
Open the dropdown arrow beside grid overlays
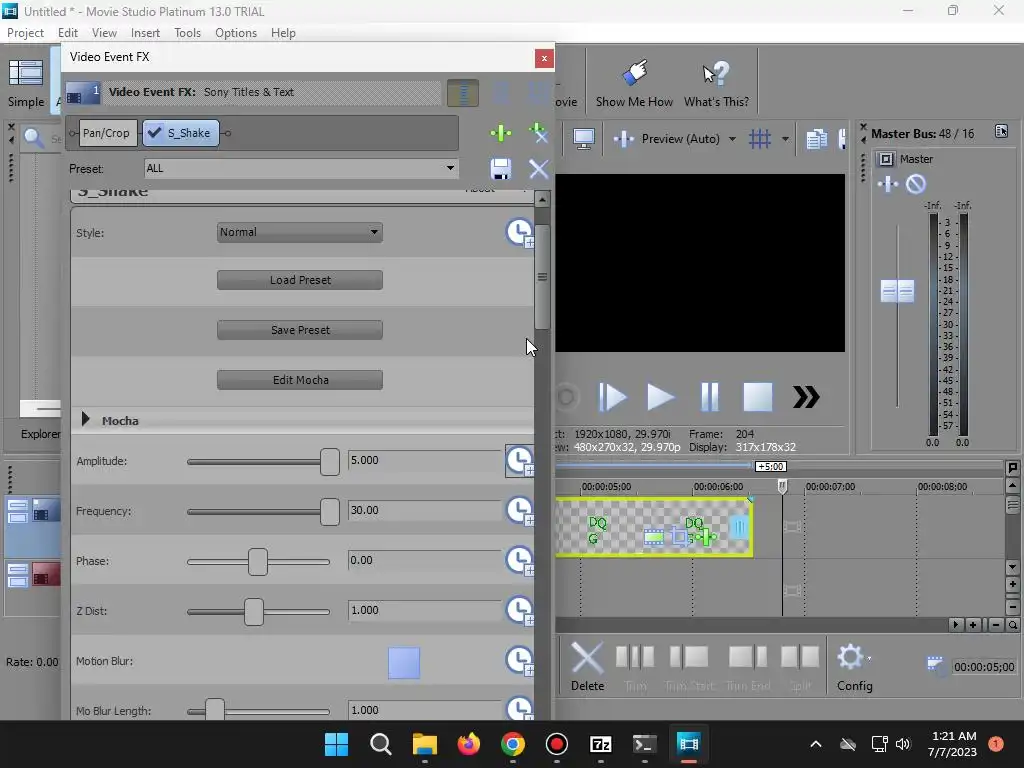pyautogui.click(x=785, y=138)
